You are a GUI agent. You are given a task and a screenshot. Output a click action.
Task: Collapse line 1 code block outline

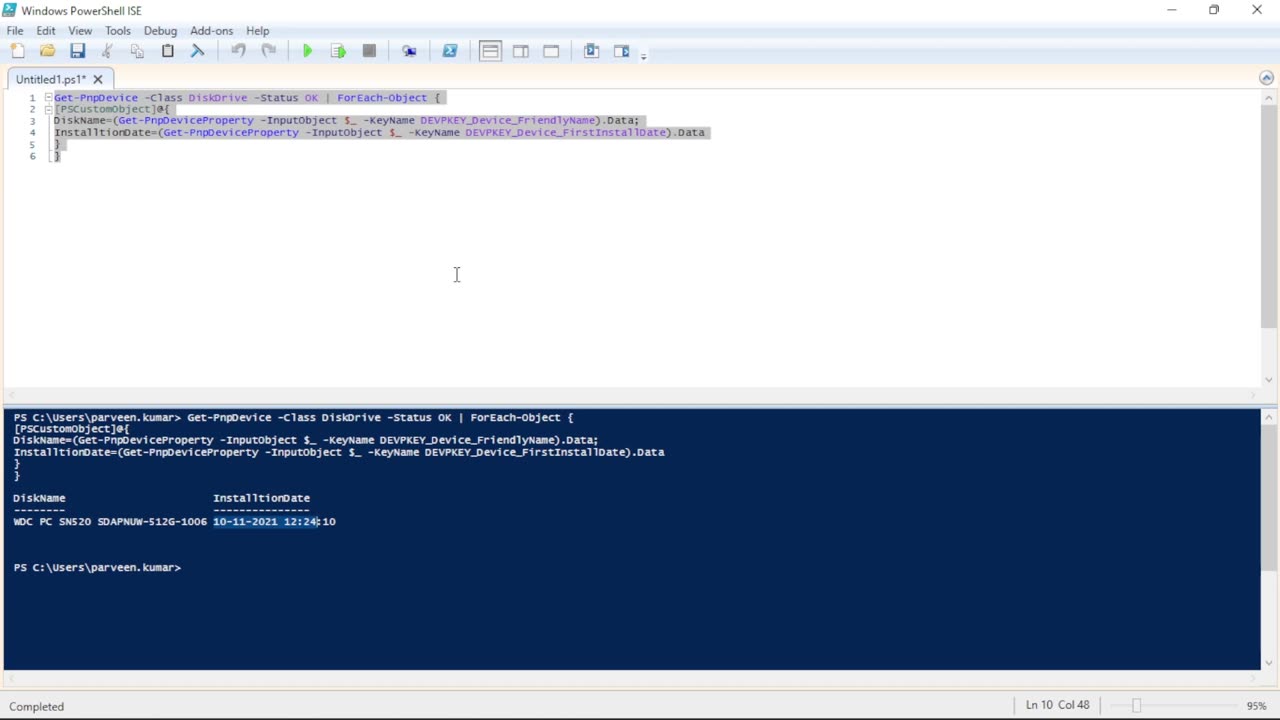(48, 97)
